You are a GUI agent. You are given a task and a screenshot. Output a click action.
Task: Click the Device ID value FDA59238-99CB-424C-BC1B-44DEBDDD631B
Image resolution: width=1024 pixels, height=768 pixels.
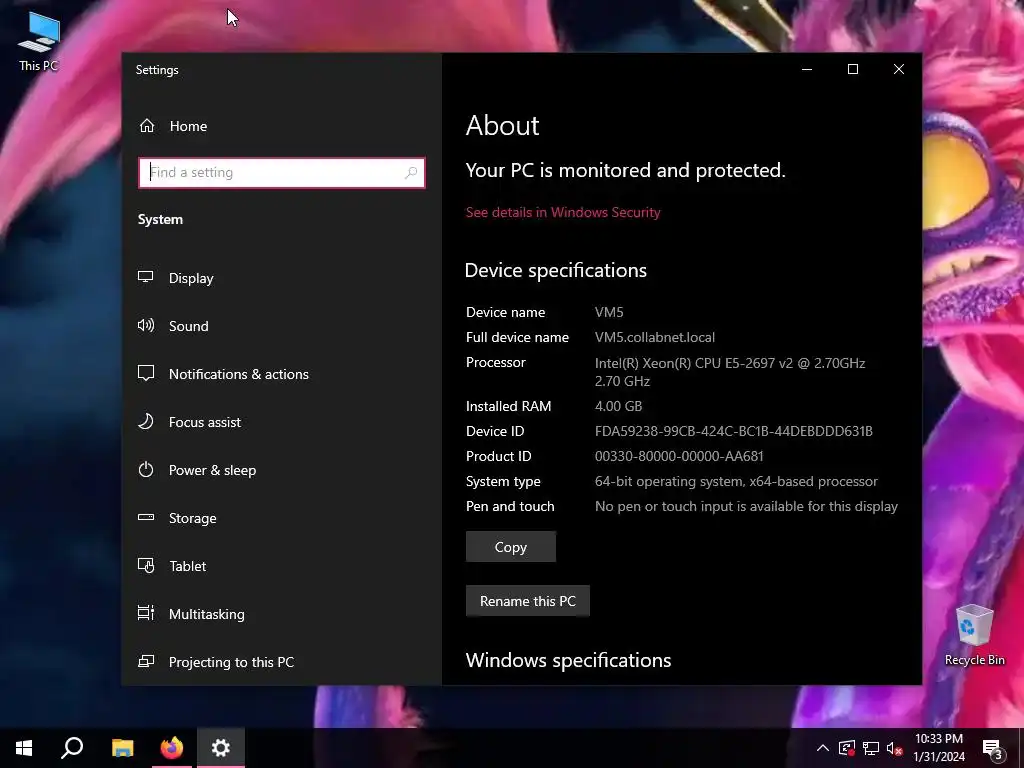pyautogui.click(x=733, y=431)
